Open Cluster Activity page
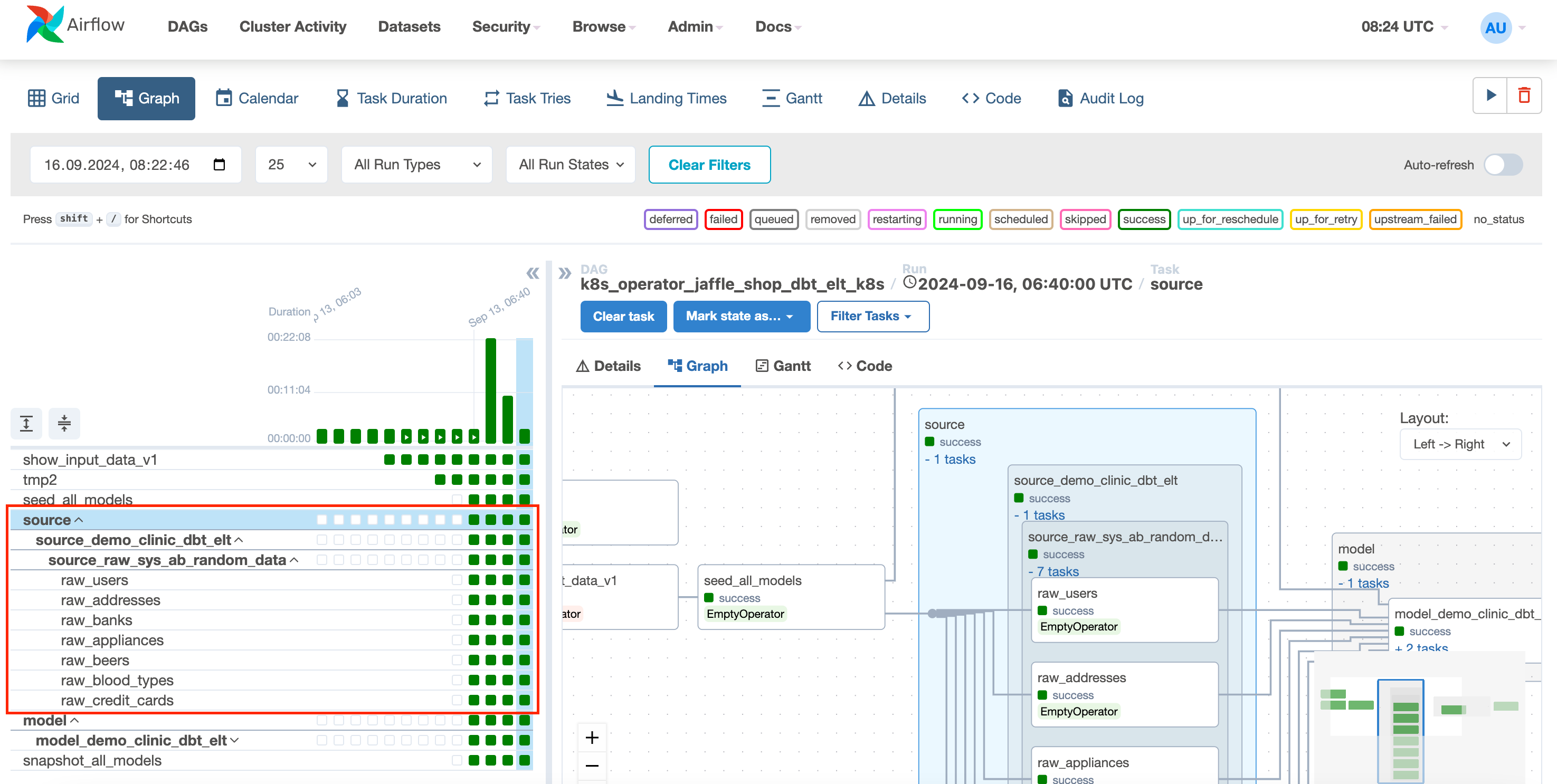This screenshot has height=784, width=1557. 292,26
